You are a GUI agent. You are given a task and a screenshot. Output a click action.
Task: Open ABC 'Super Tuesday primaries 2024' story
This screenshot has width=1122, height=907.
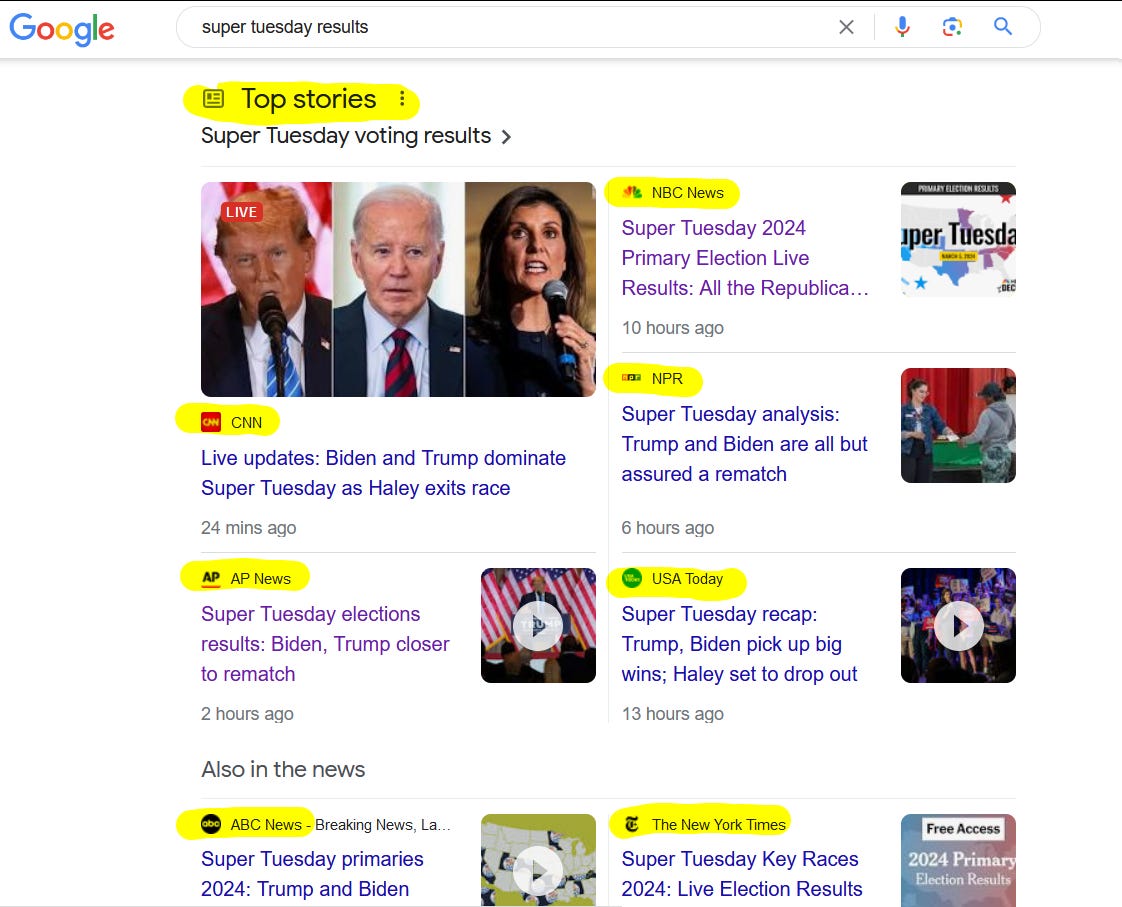point(312,874)
